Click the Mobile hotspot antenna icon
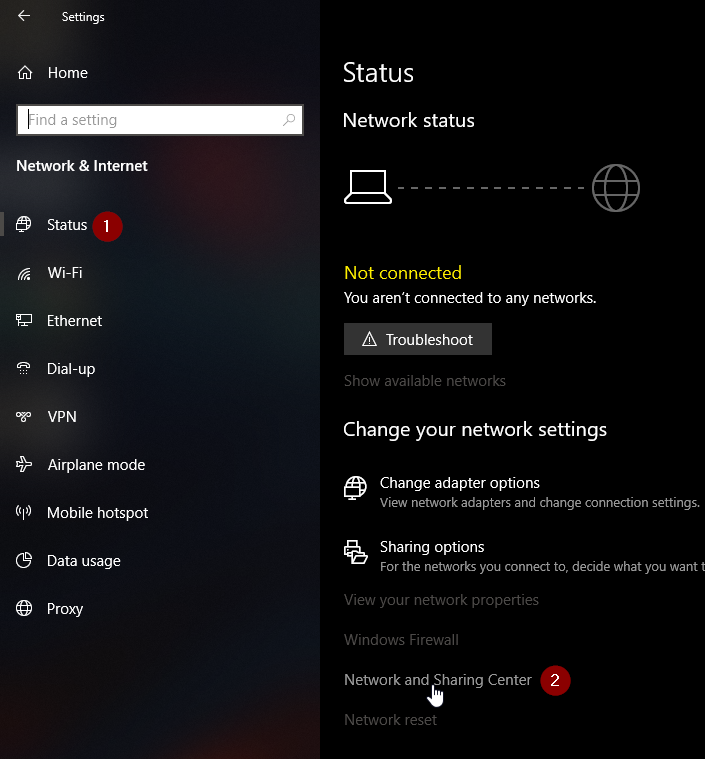Screen dimensions: 705x759 click(x=23, y=512)
